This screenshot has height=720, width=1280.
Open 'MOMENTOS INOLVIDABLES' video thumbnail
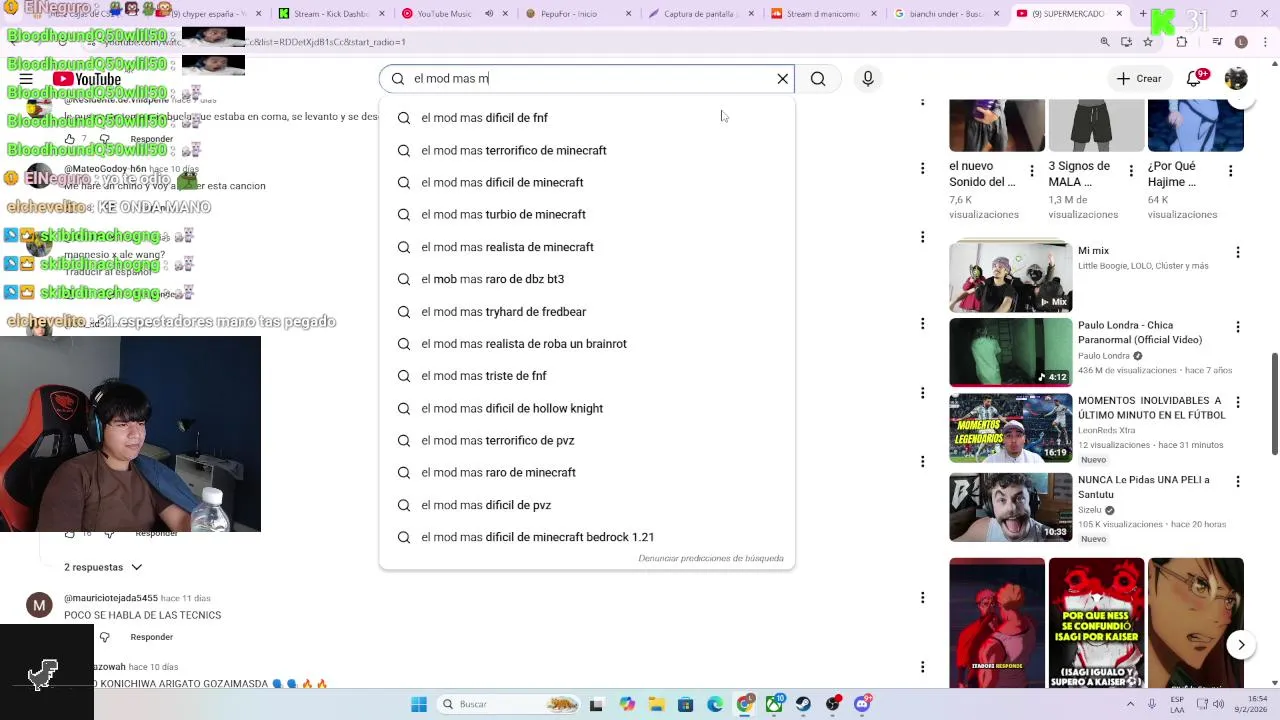(x=1010, y=428)
